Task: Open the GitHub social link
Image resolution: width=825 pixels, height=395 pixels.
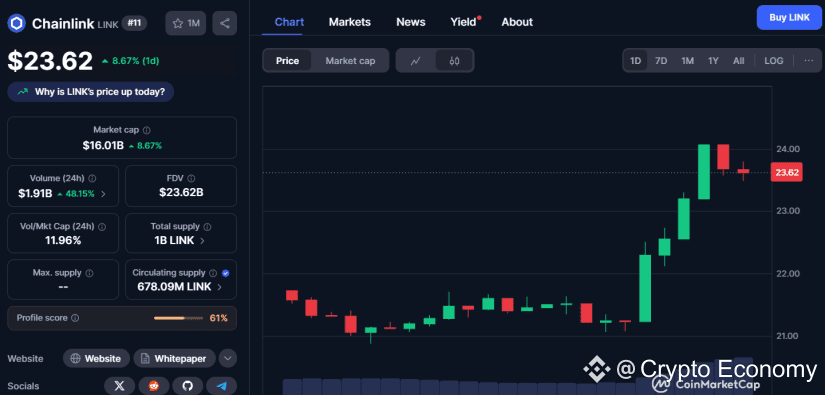Action: [x=188, y=386]
